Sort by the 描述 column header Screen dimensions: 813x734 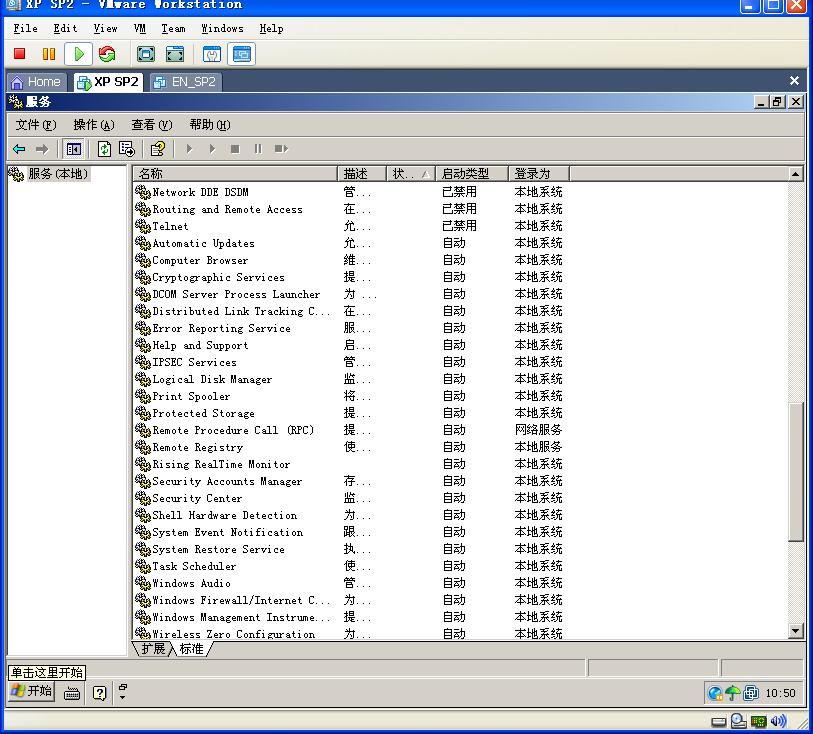coord(362,174)
